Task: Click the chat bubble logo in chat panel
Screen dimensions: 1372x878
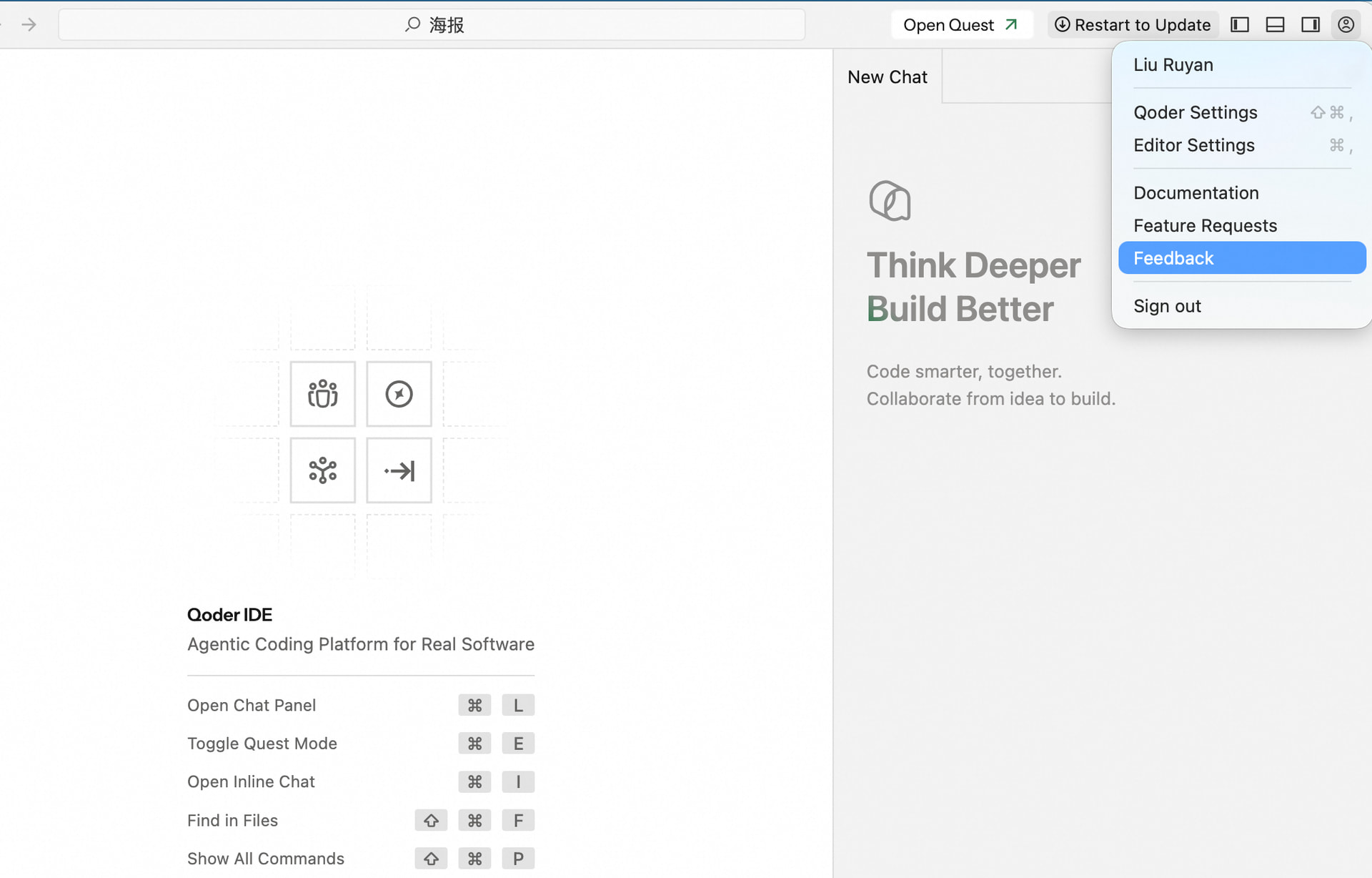Action: point(890,201)
